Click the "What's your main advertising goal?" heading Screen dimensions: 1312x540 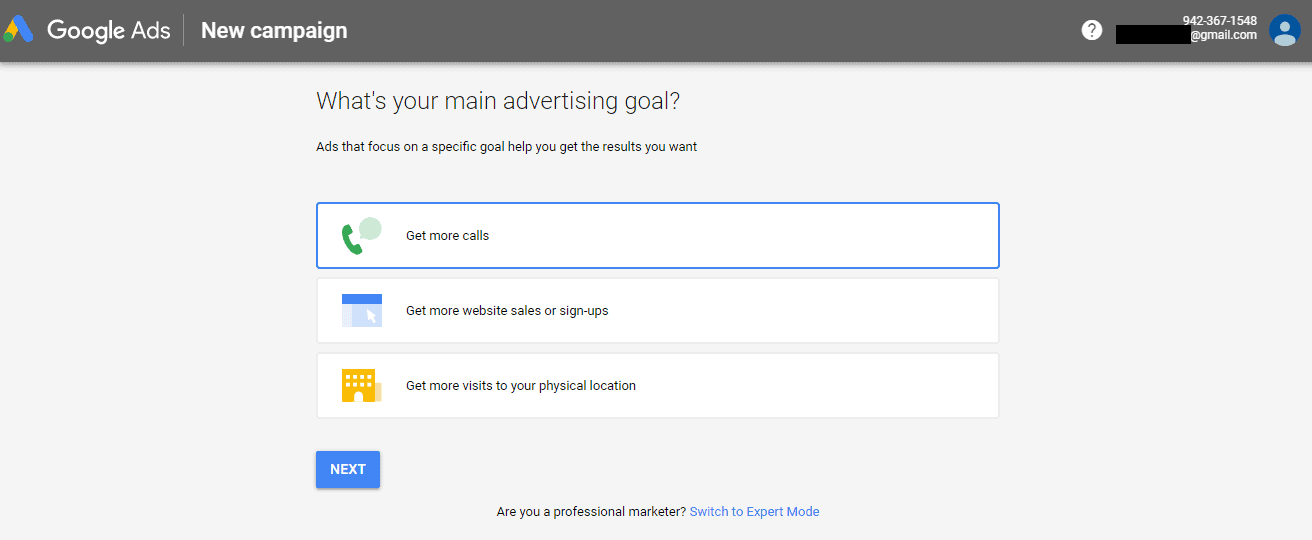pos(497,101)
